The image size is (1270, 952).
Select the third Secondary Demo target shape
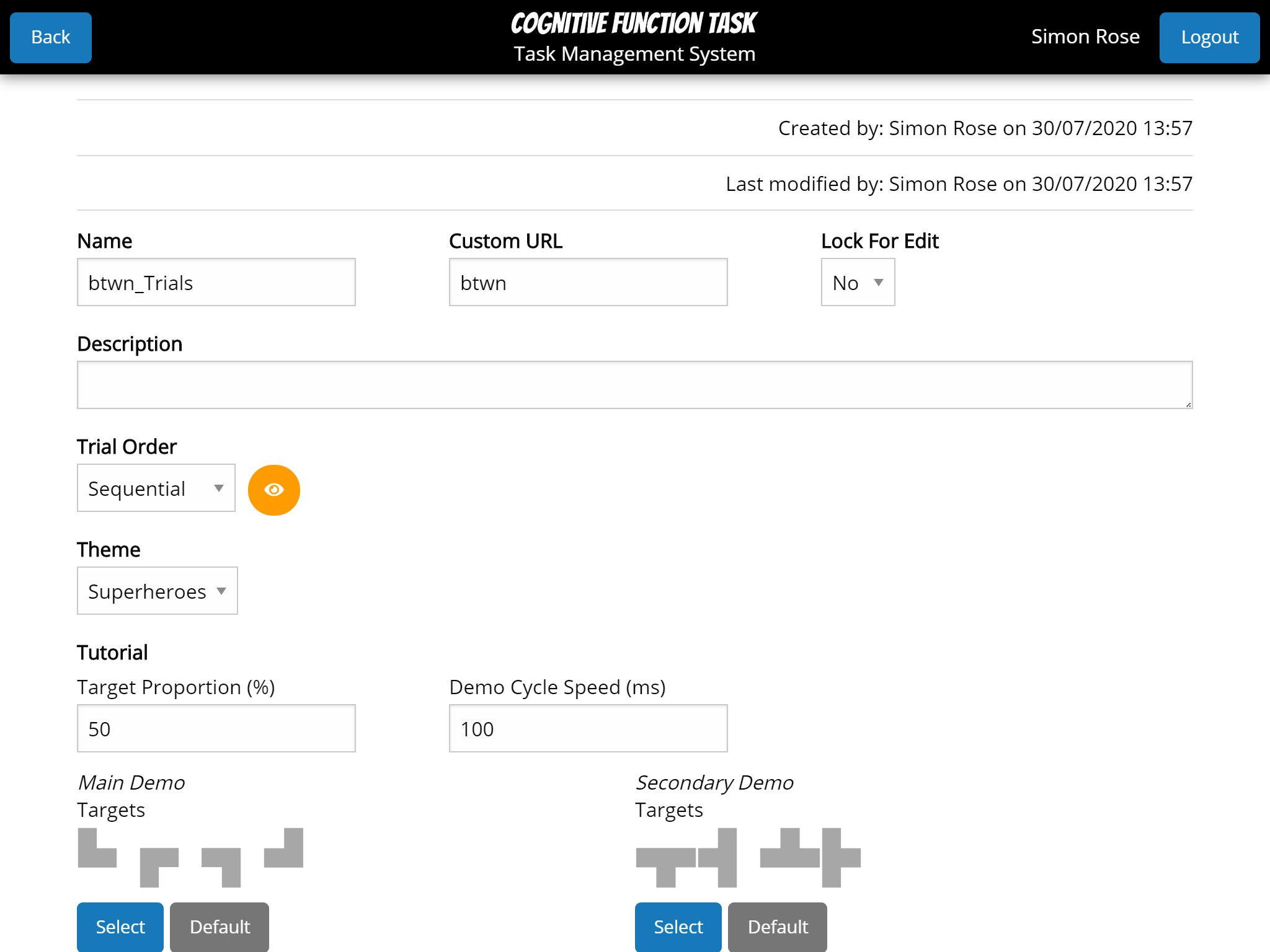(789, 848)
